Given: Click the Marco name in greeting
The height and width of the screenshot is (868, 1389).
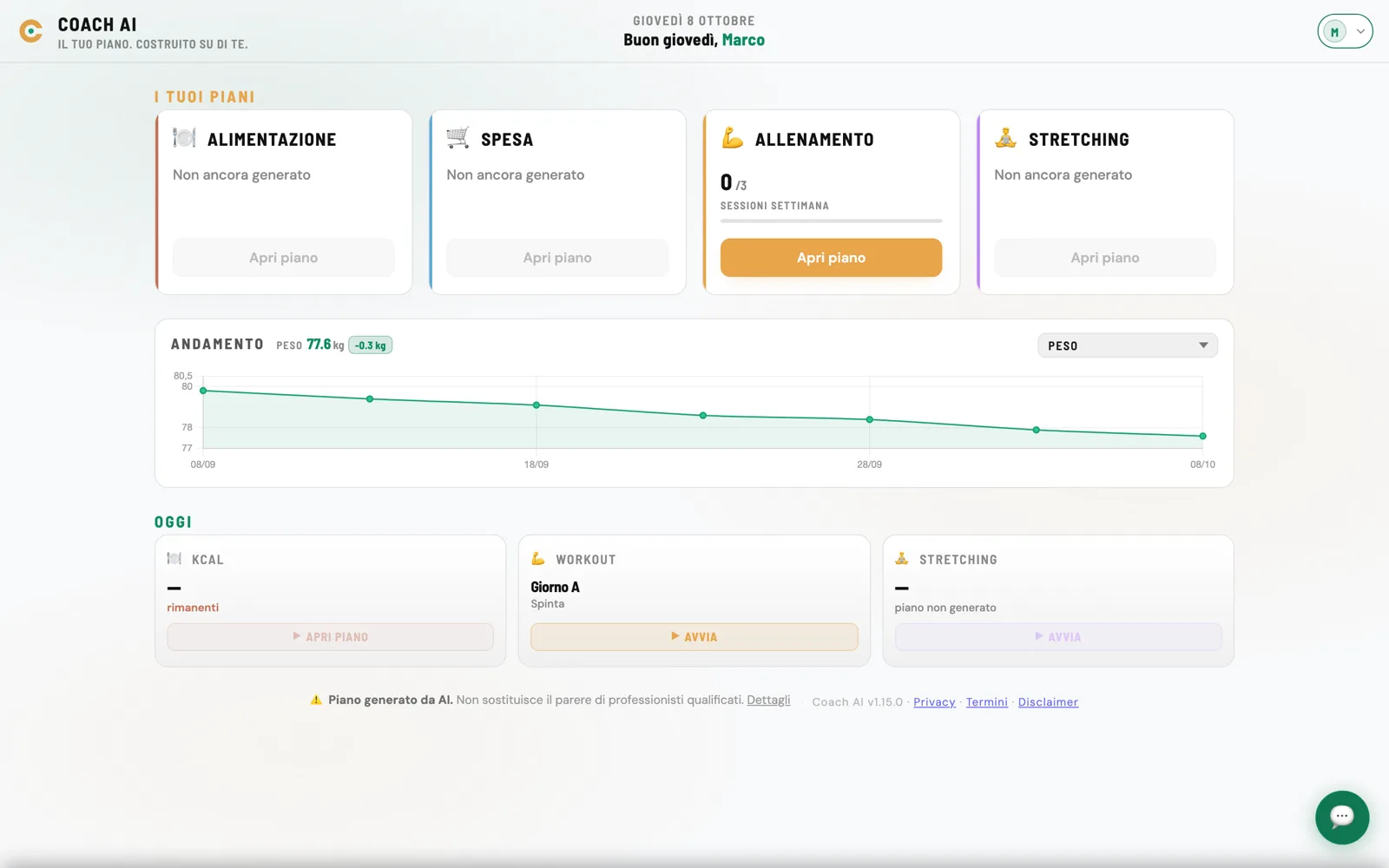Looking at the screenshot, I should (744, 40).
